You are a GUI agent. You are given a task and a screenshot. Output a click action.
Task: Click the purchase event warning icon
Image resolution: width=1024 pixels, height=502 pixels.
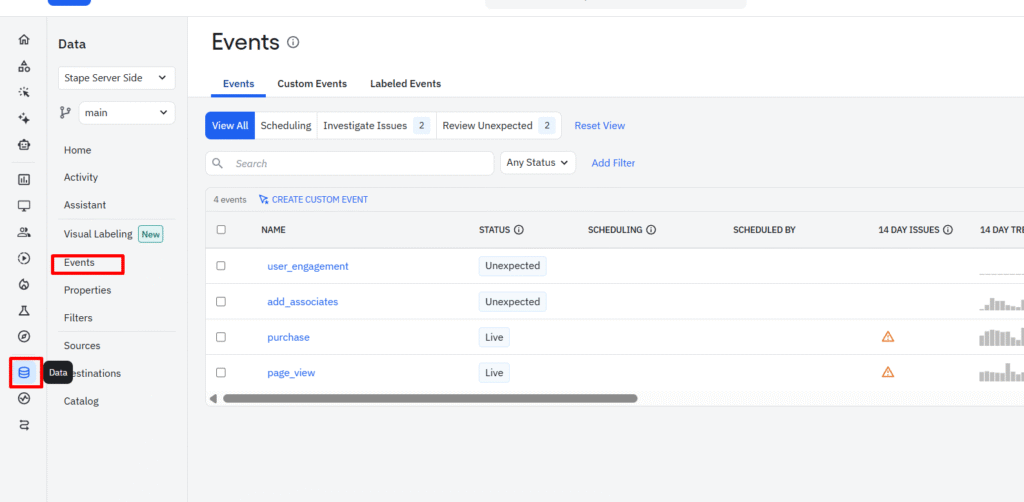[888, 337]
